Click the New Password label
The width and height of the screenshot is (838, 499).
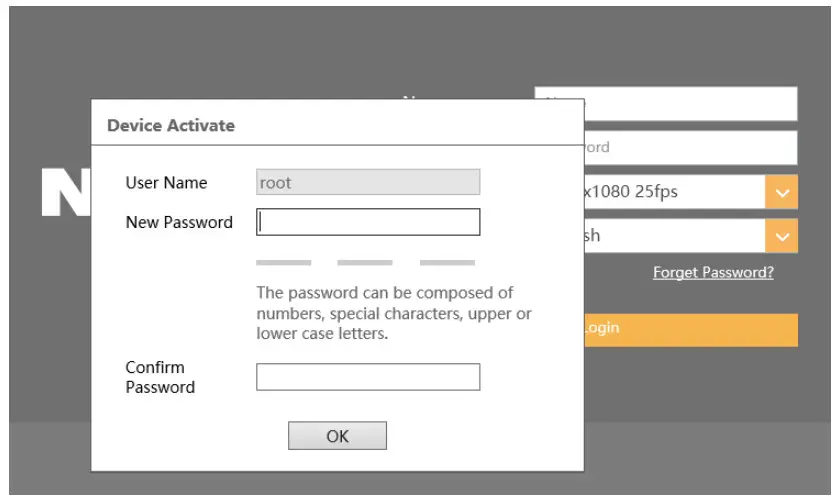(x=179, y=222)
